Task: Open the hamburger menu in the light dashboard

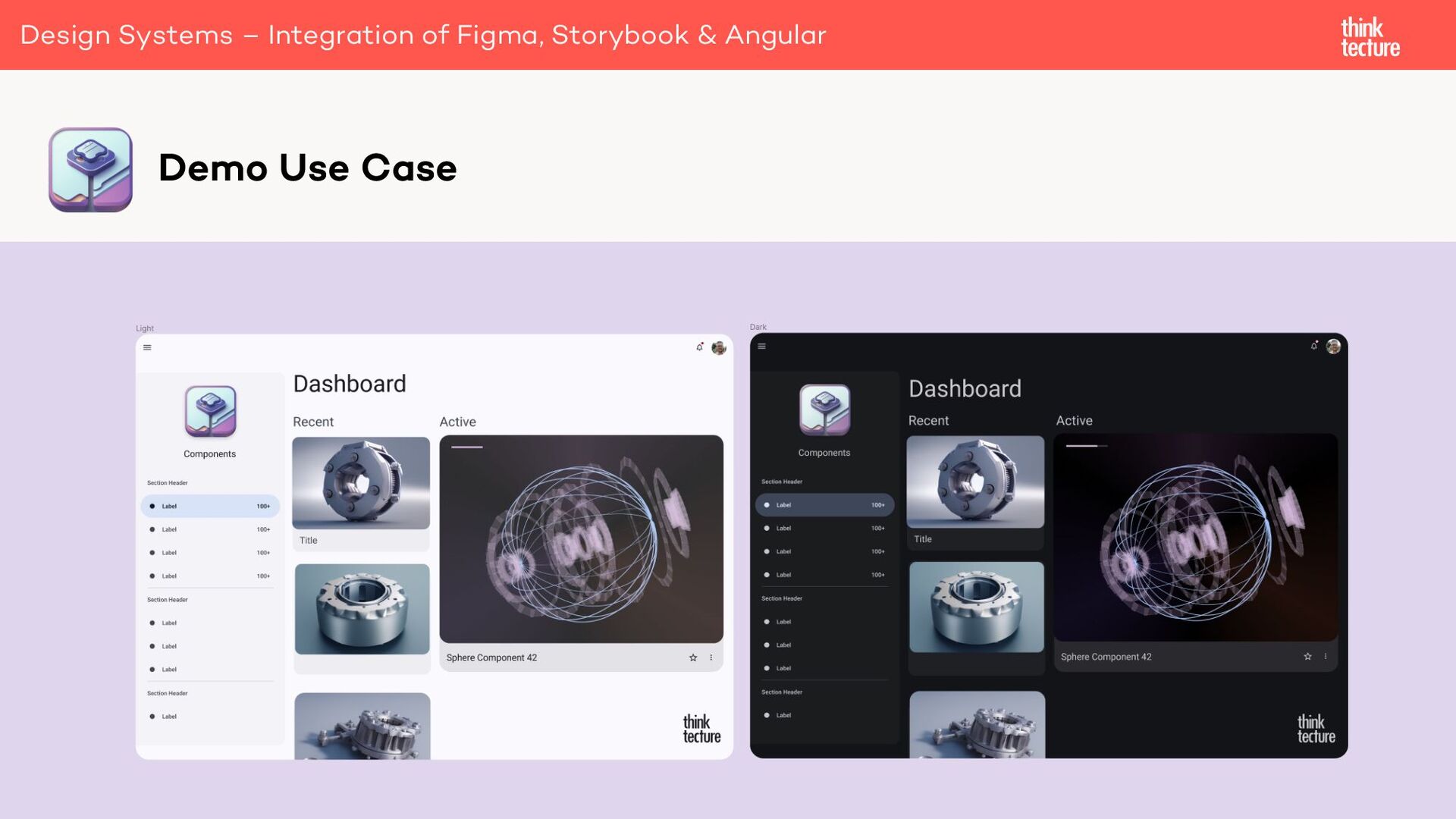Action: tap(147, 347)
